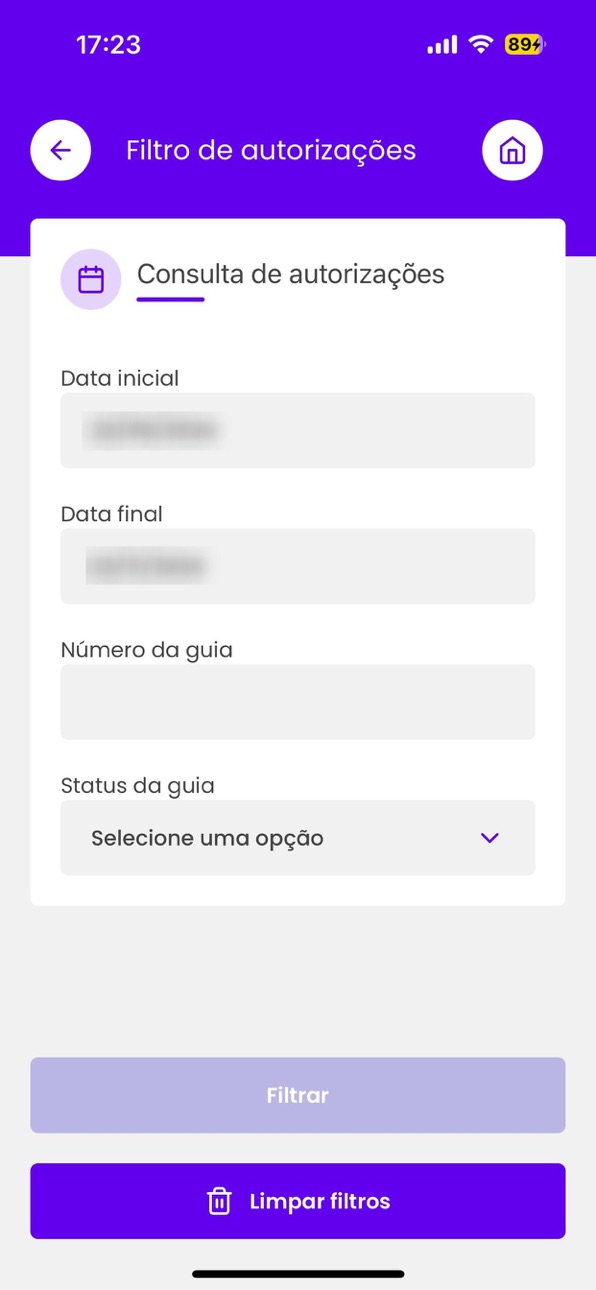Tap the Wi-Fi icon in status bar
This screenshot has width=596, height=1290.
tap(481, 44)
